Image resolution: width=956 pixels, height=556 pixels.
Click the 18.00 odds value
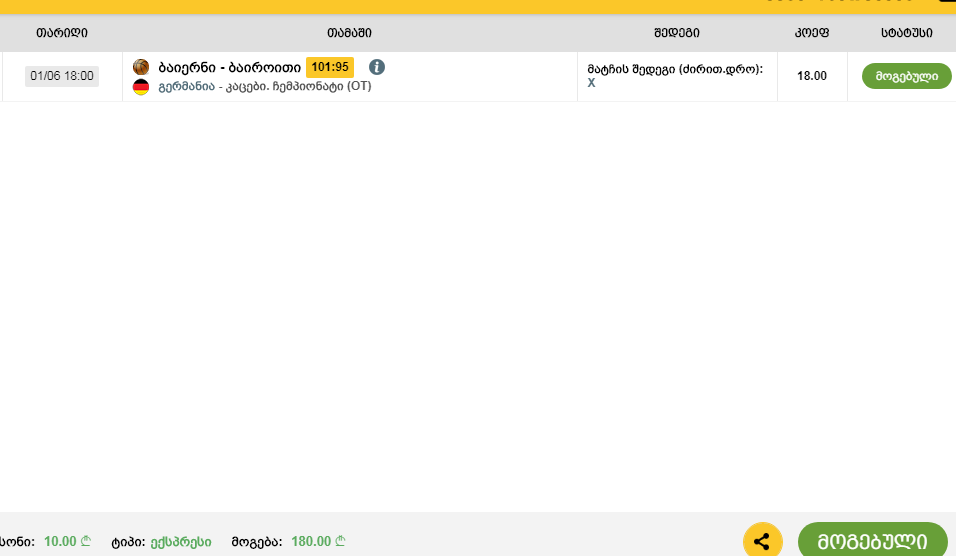coord(812,76)
